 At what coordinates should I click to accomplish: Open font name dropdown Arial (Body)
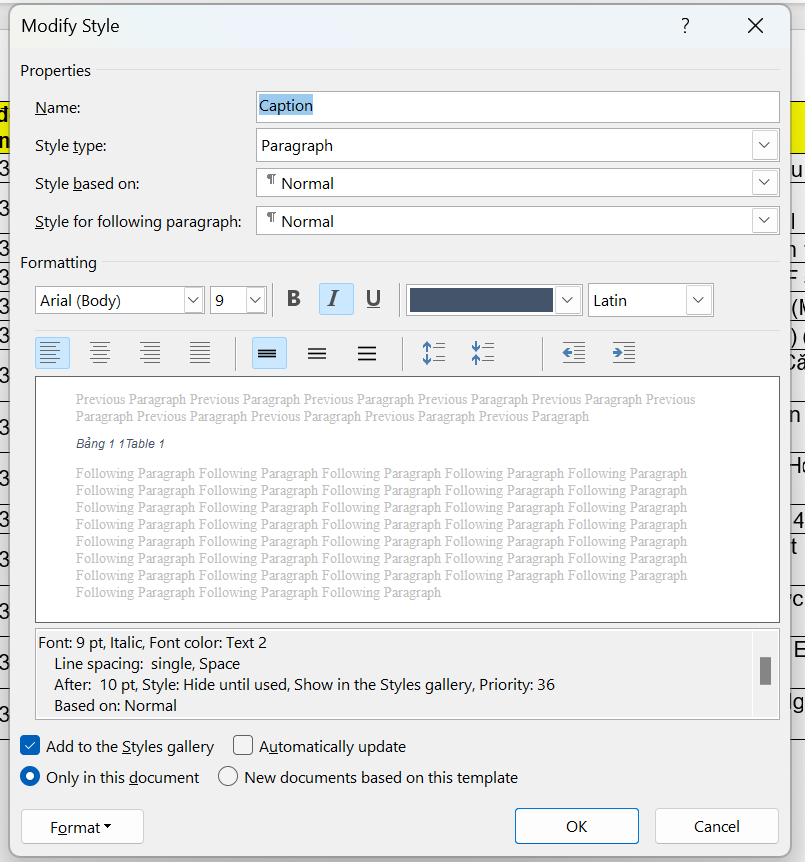[193, 300]
